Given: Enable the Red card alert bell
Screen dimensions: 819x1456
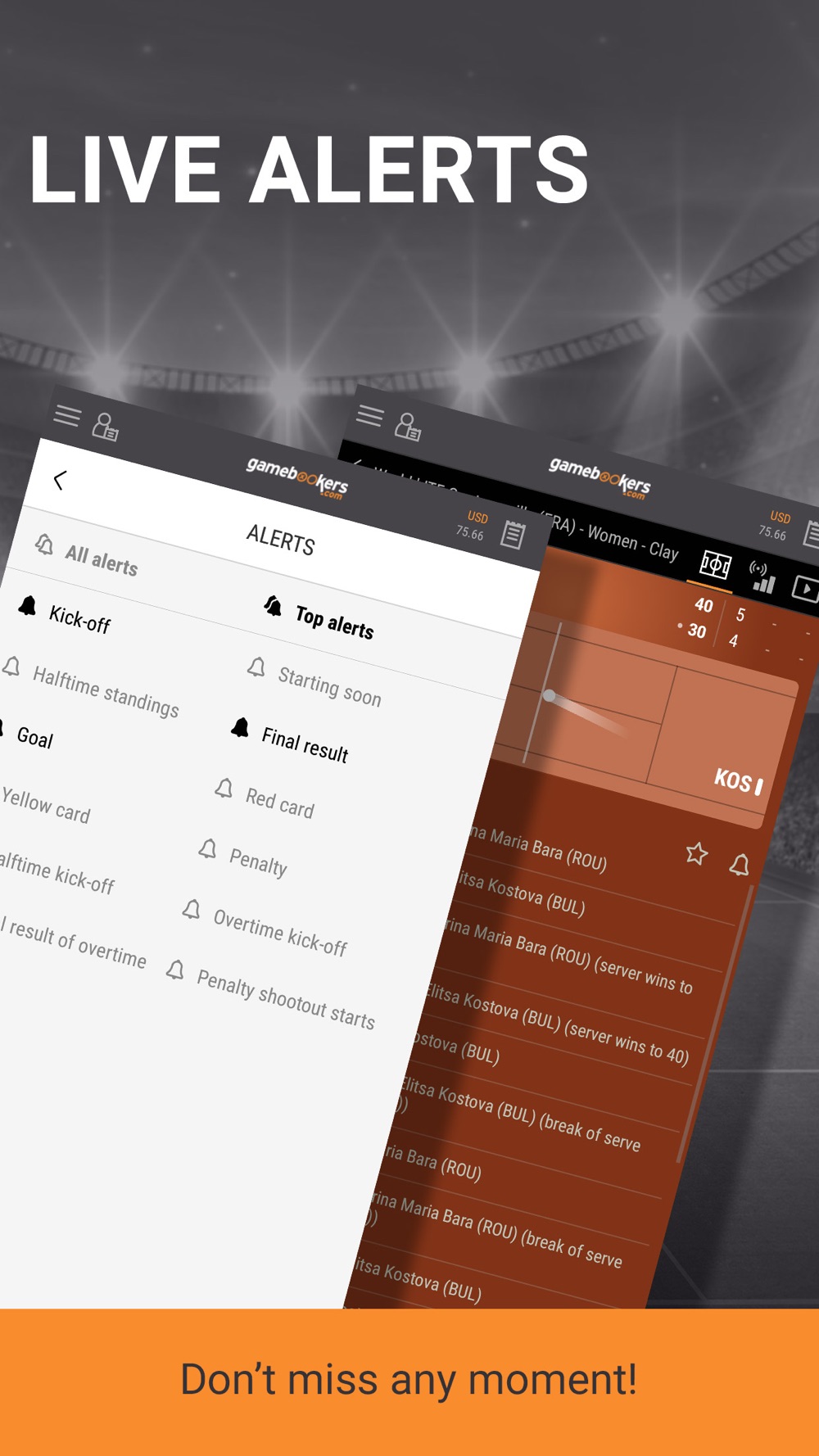Looking at the screenshot, I should (x=224, y=788).
